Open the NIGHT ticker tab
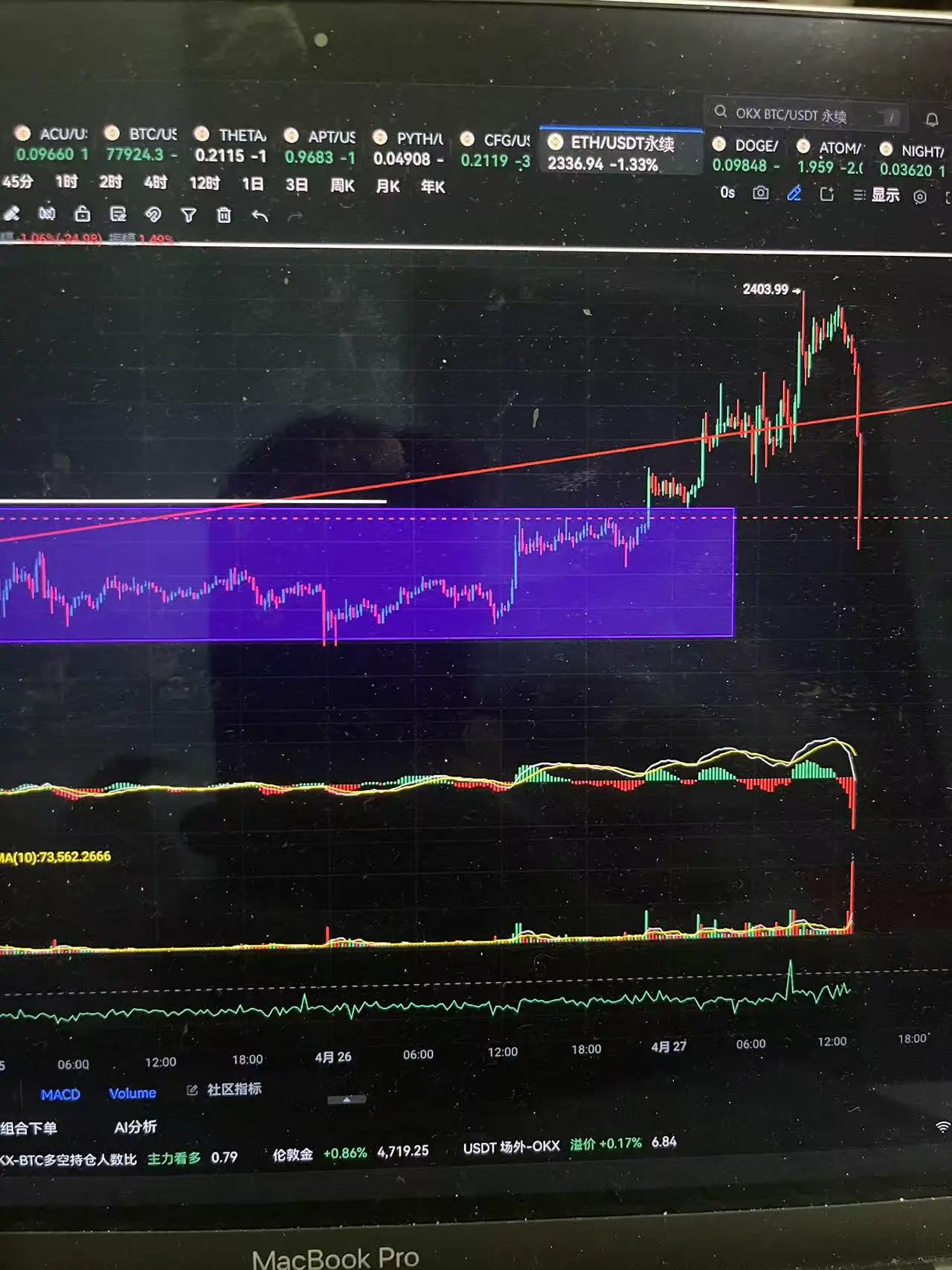952x1270 pixels. point(912,159)
